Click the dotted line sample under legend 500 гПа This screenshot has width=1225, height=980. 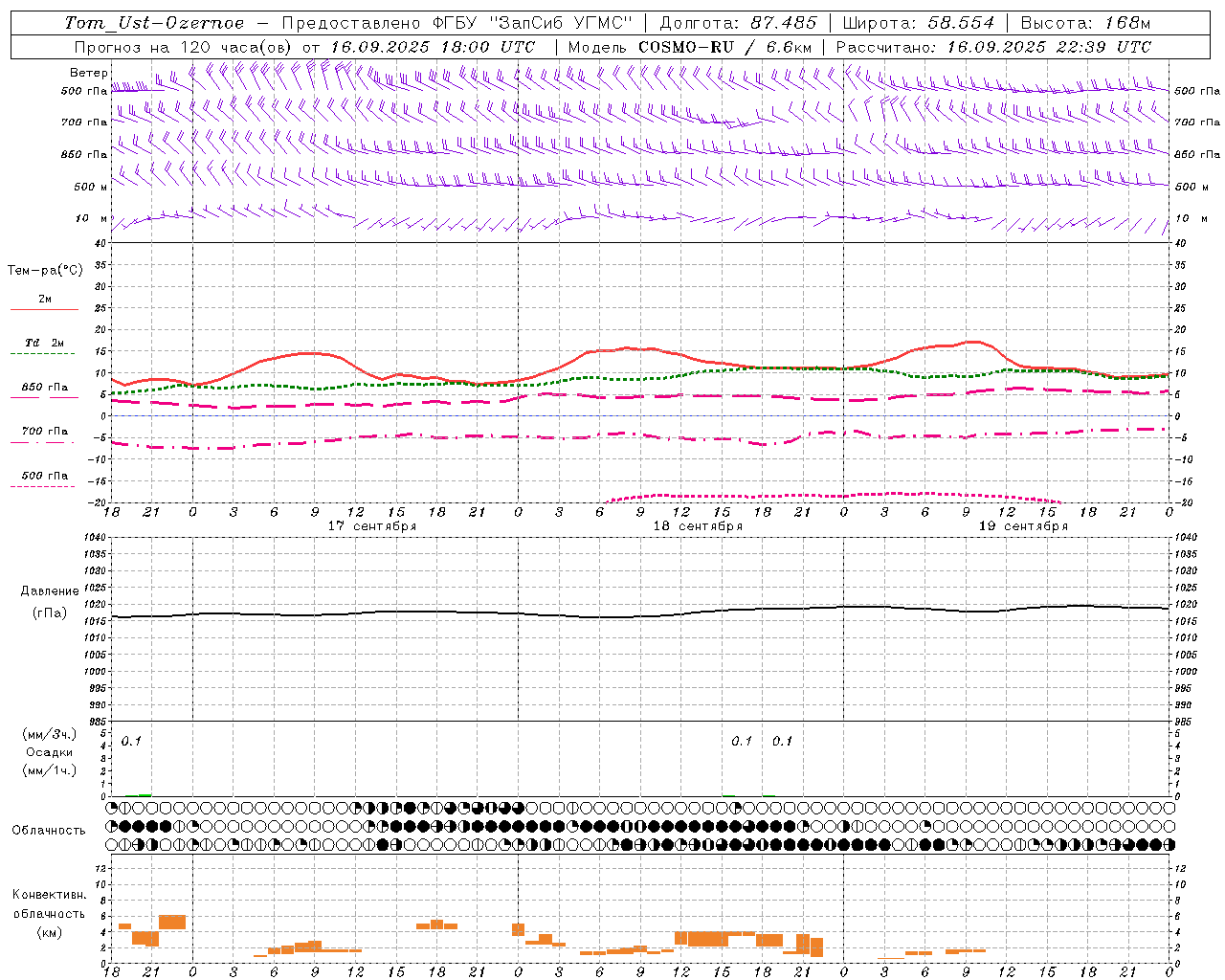[x=43, y=487]
